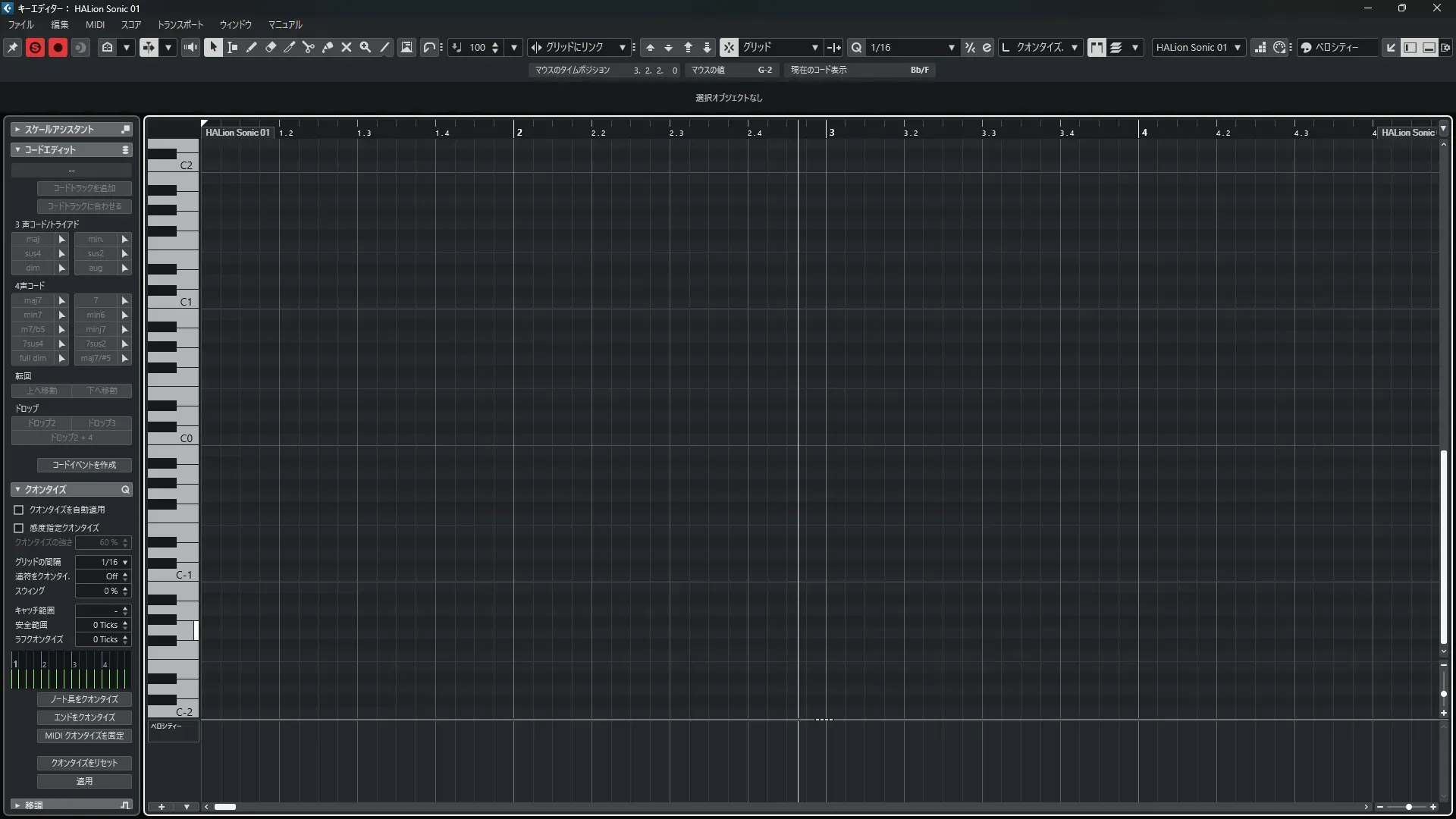Select the Erase tool

click(271, 47)
